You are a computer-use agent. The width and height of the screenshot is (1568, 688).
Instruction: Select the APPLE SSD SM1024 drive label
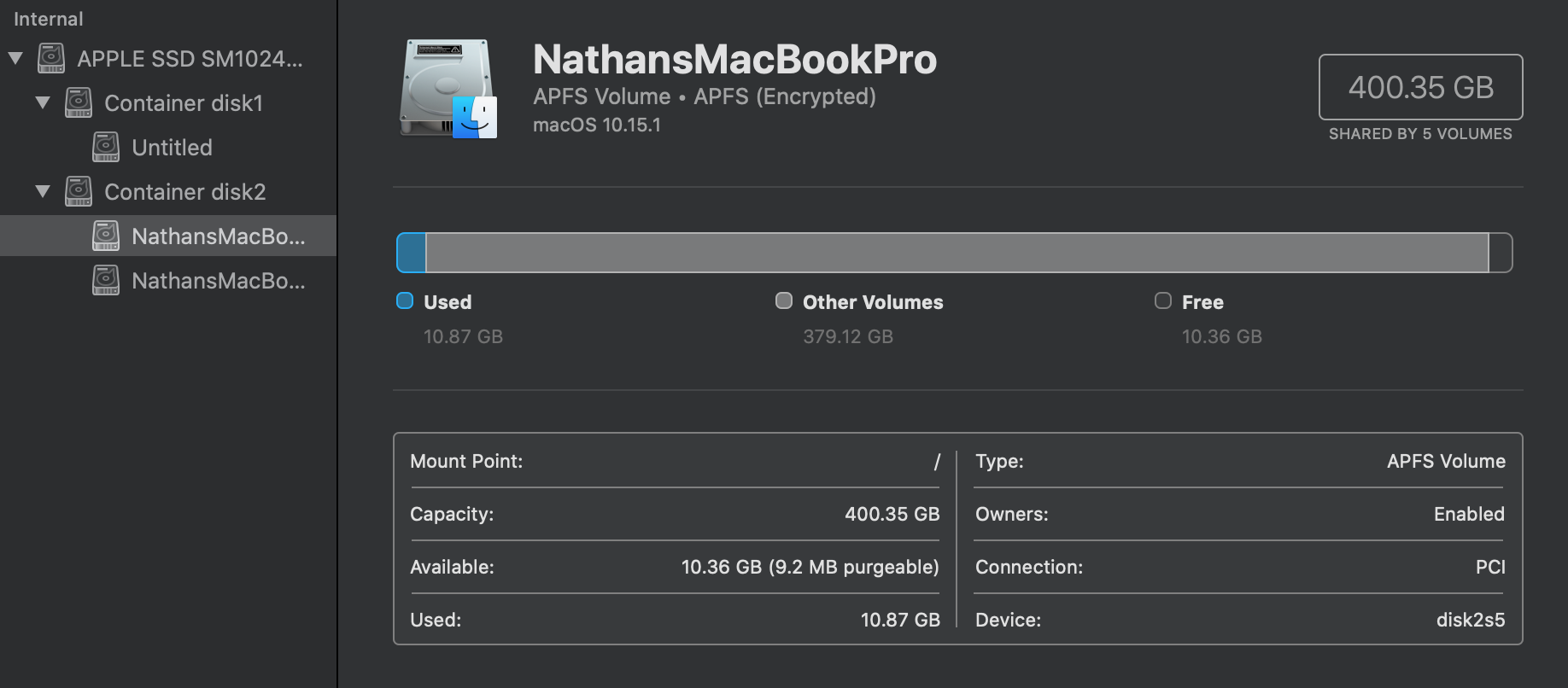[x=190, y=59]
